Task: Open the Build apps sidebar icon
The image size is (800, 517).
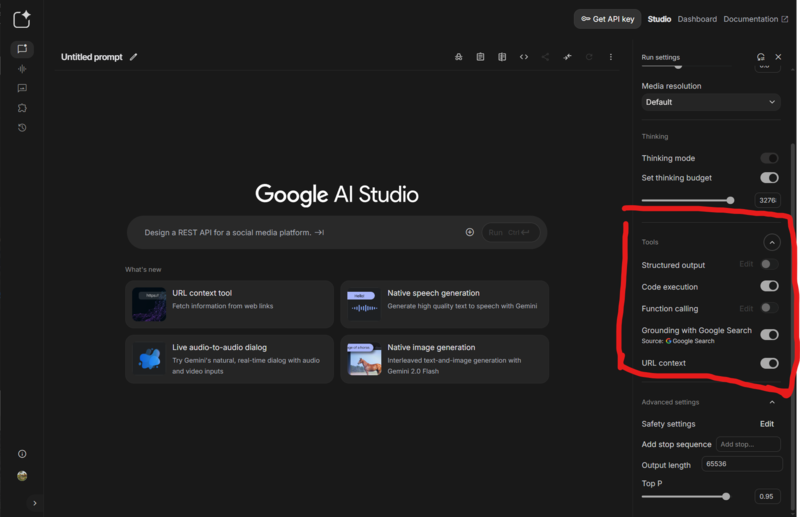Action: coord(22,108)
